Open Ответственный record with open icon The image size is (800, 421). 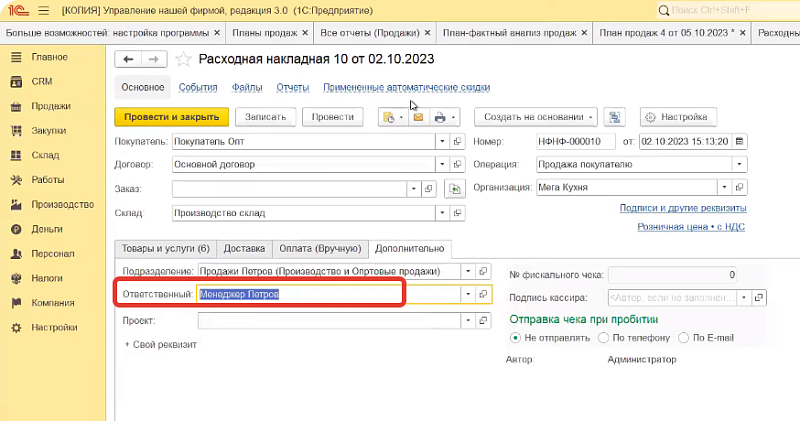(x=483, y=294)
